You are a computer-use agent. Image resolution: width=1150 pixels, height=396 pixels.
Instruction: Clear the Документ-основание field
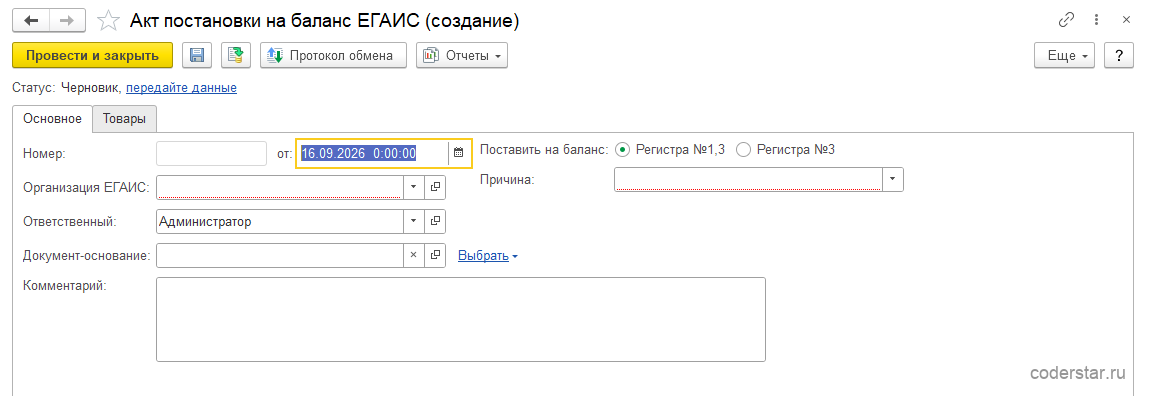coord(413,255)
